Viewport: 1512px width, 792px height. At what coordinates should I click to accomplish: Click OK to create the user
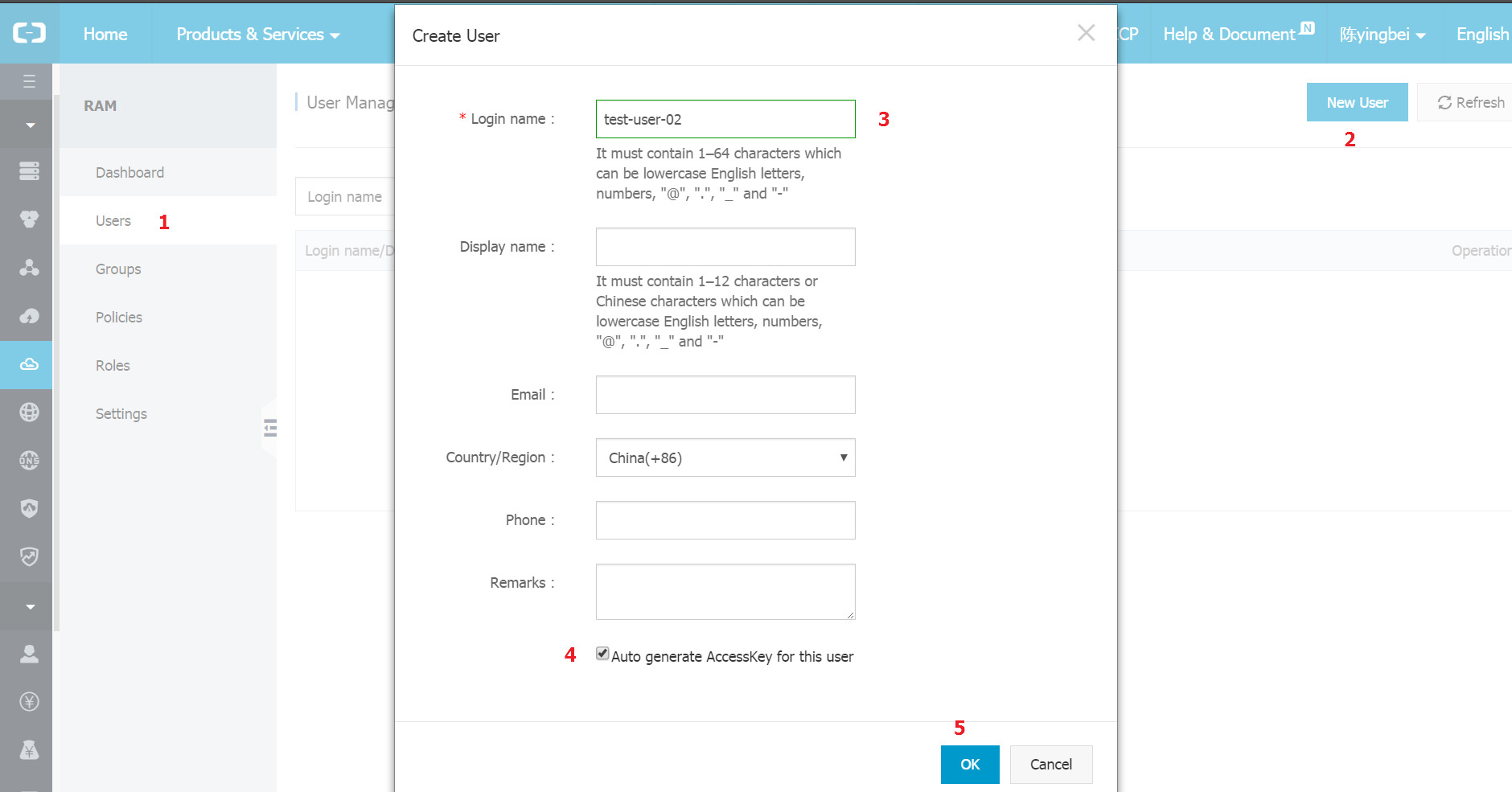[x=970, y=764]
